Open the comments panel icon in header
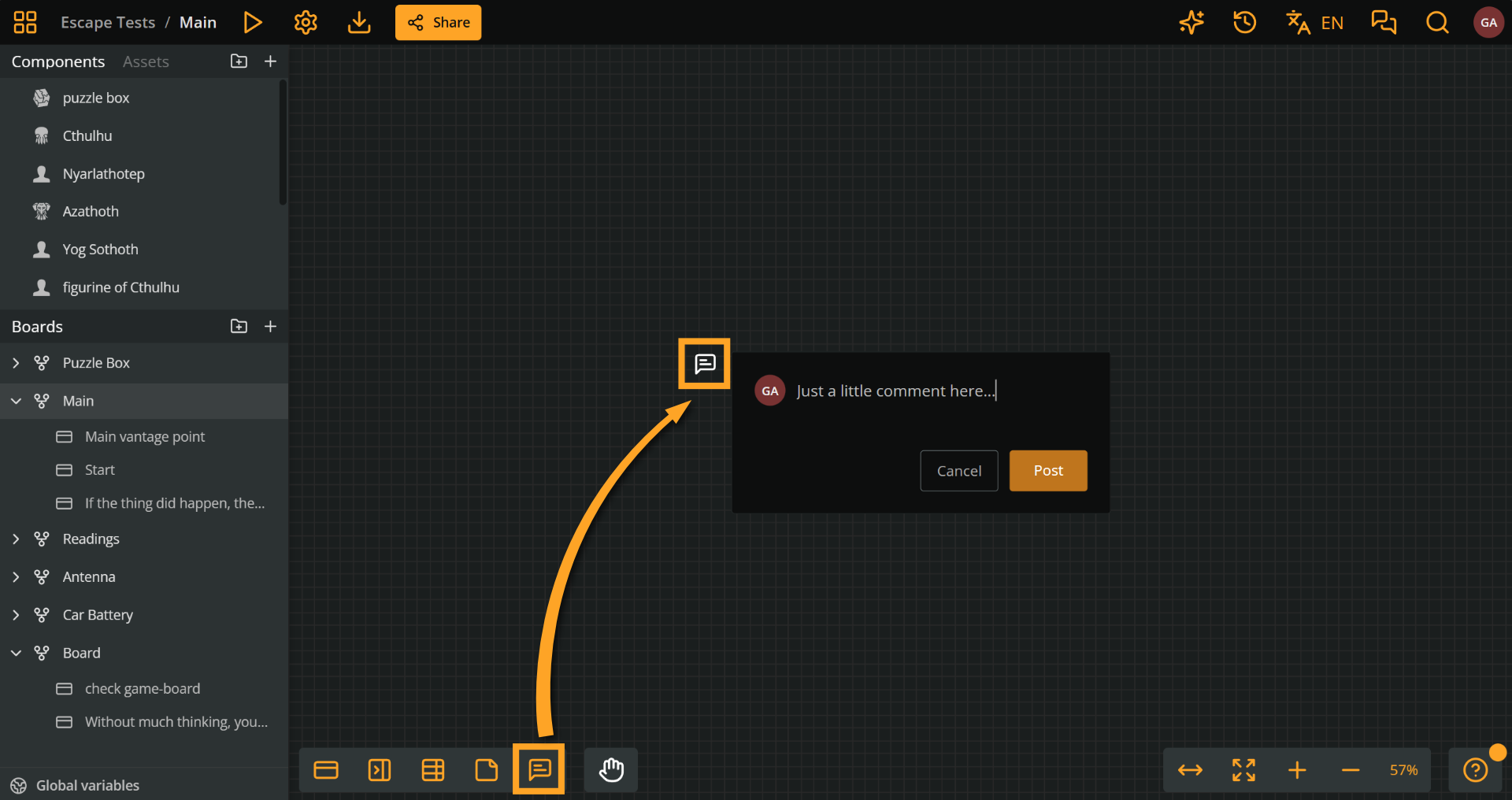The height and width of the screenshot is (800, 1512). (x=1384, y=22)
